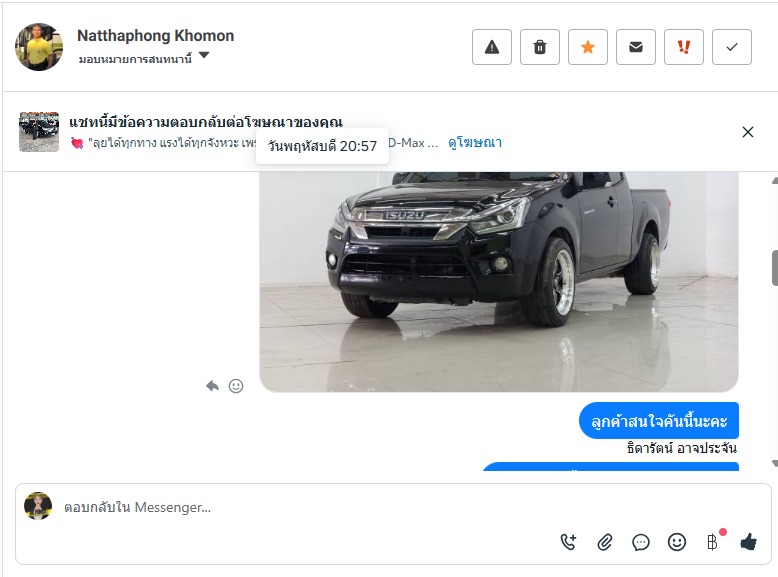
Task: Delete conversation using the trash icon
Action: (540, 47)
